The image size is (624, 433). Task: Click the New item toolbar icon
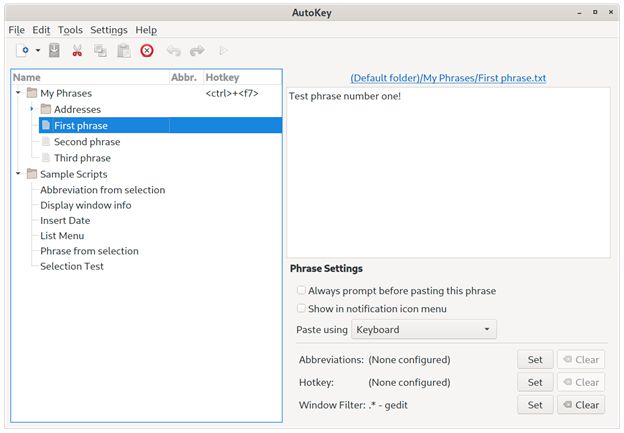click(x=22, y=50)
